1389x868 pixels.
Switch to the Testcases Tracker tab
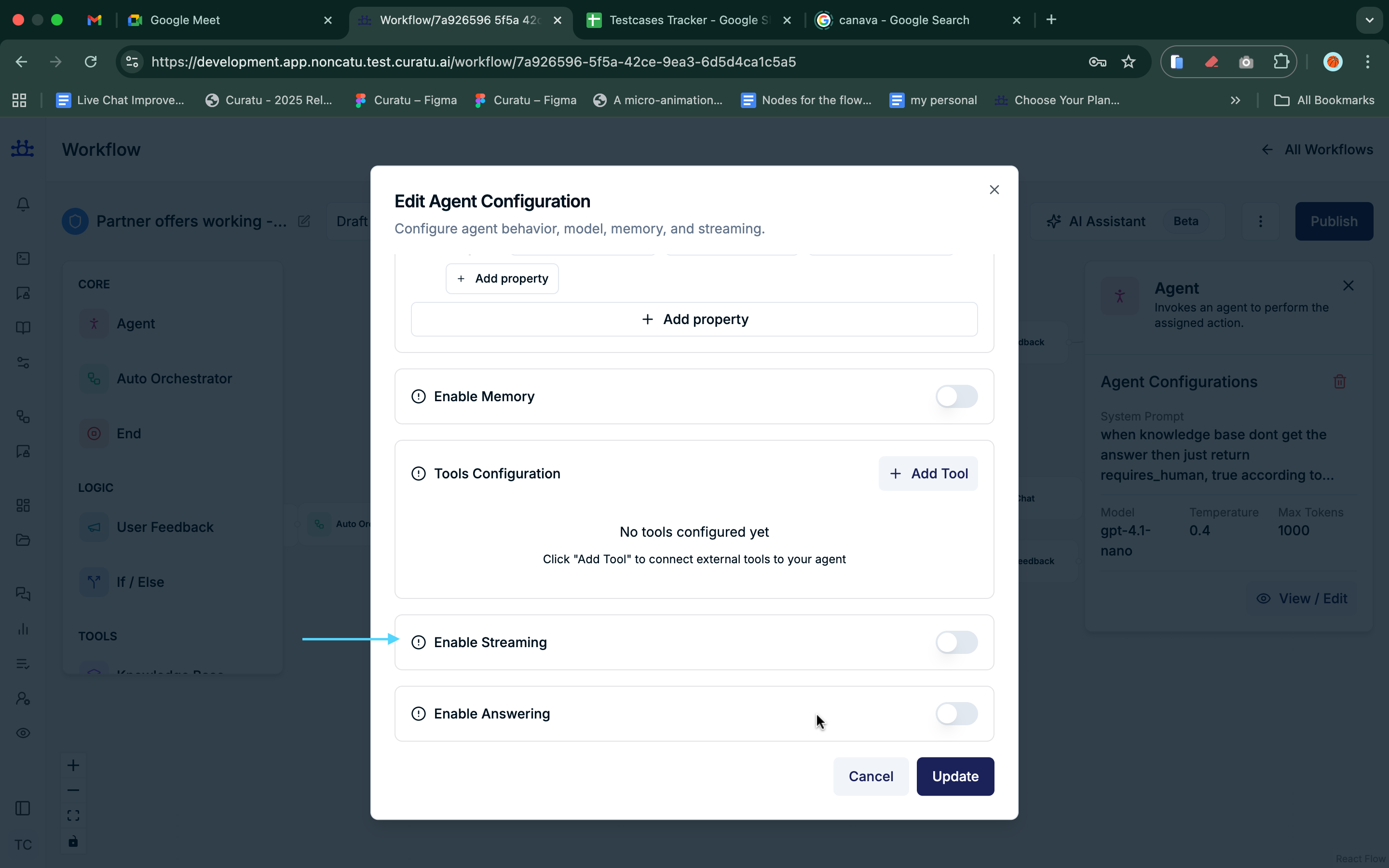(x=677, y=19)
